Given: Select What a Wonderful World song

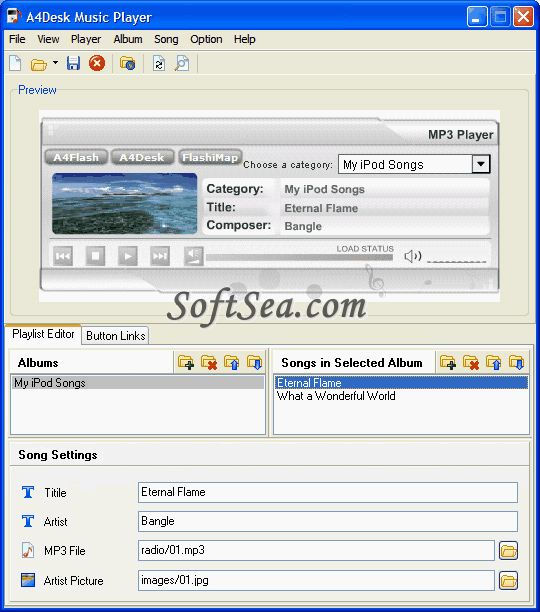Looking at the screenshot, I should (x=336, y=396).
